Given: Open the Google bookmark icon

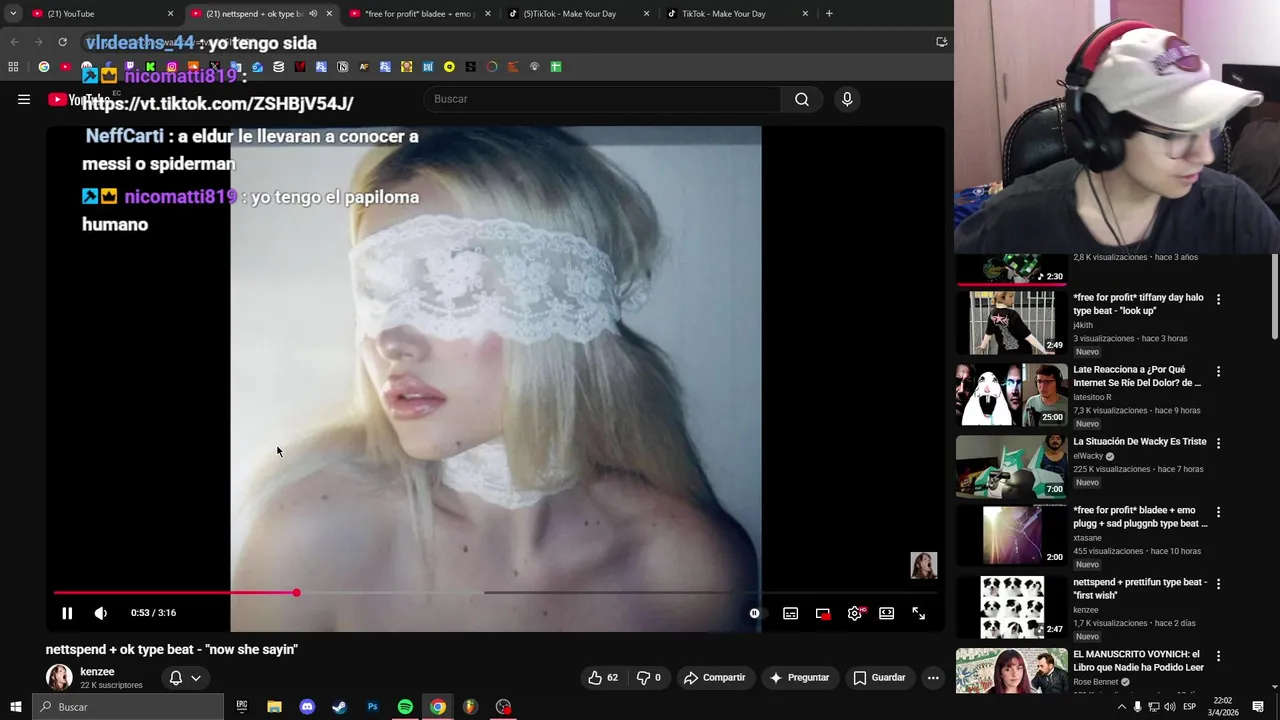Looking at the screenshot, I should [x=44, y=67].
